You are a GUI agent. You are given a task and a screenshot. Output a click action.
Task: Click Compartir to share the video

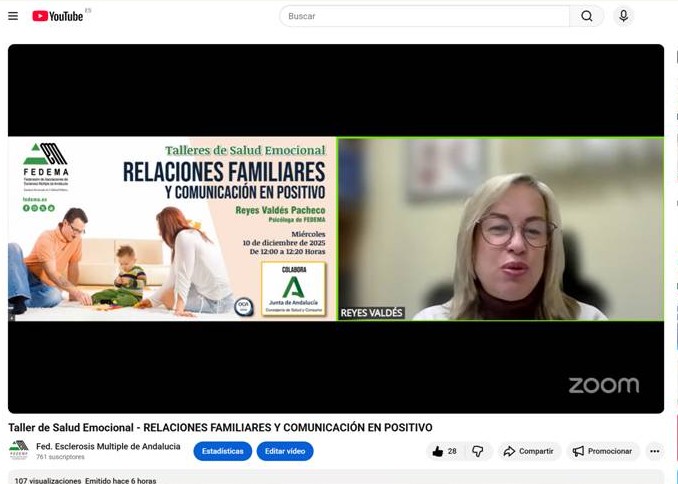pos(528,451)
